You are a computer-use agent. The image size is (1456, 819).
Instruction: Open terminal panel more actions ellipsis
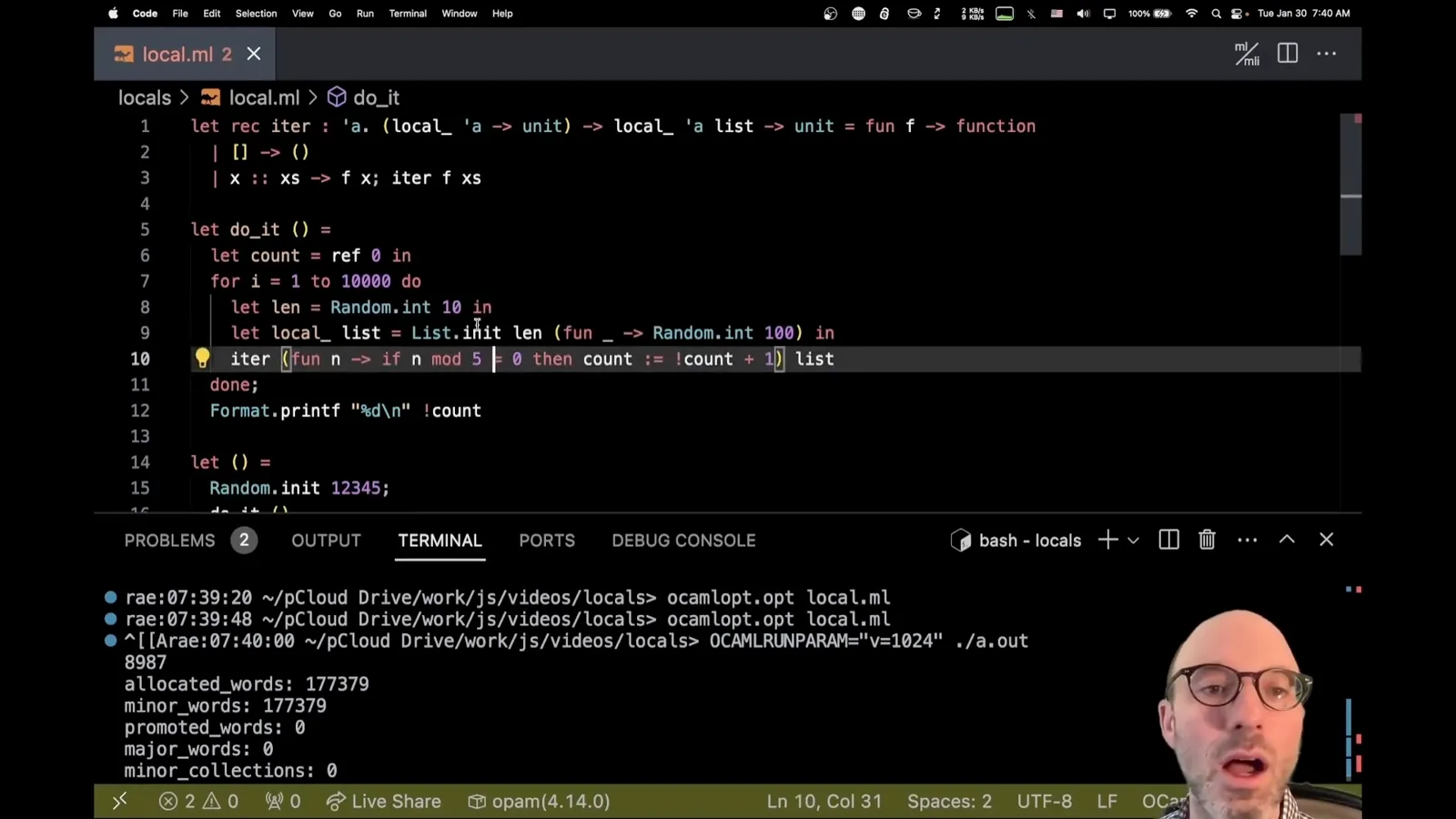1248,540
